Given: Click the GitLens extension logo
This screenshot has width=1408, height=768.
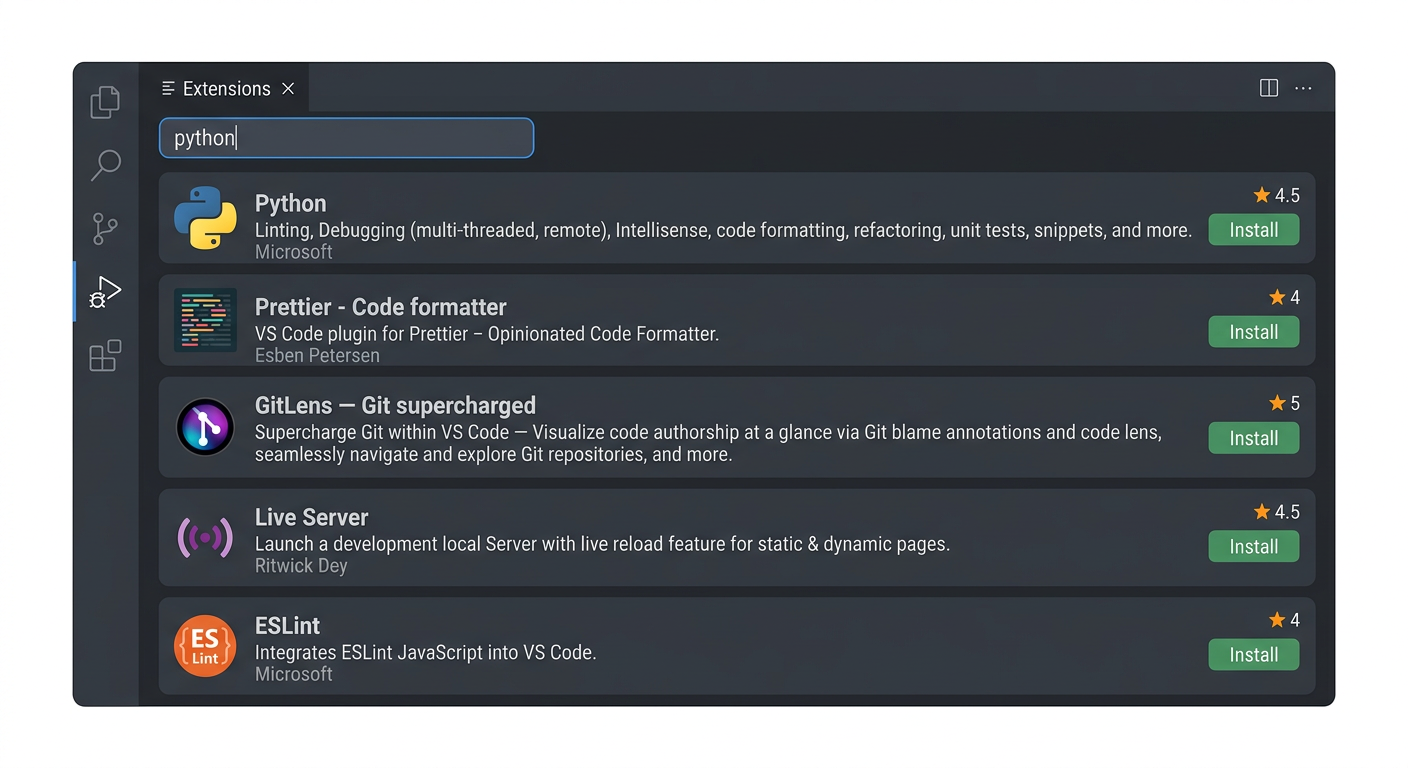Looking at the screenshot, I should click(x=205, y=427).
